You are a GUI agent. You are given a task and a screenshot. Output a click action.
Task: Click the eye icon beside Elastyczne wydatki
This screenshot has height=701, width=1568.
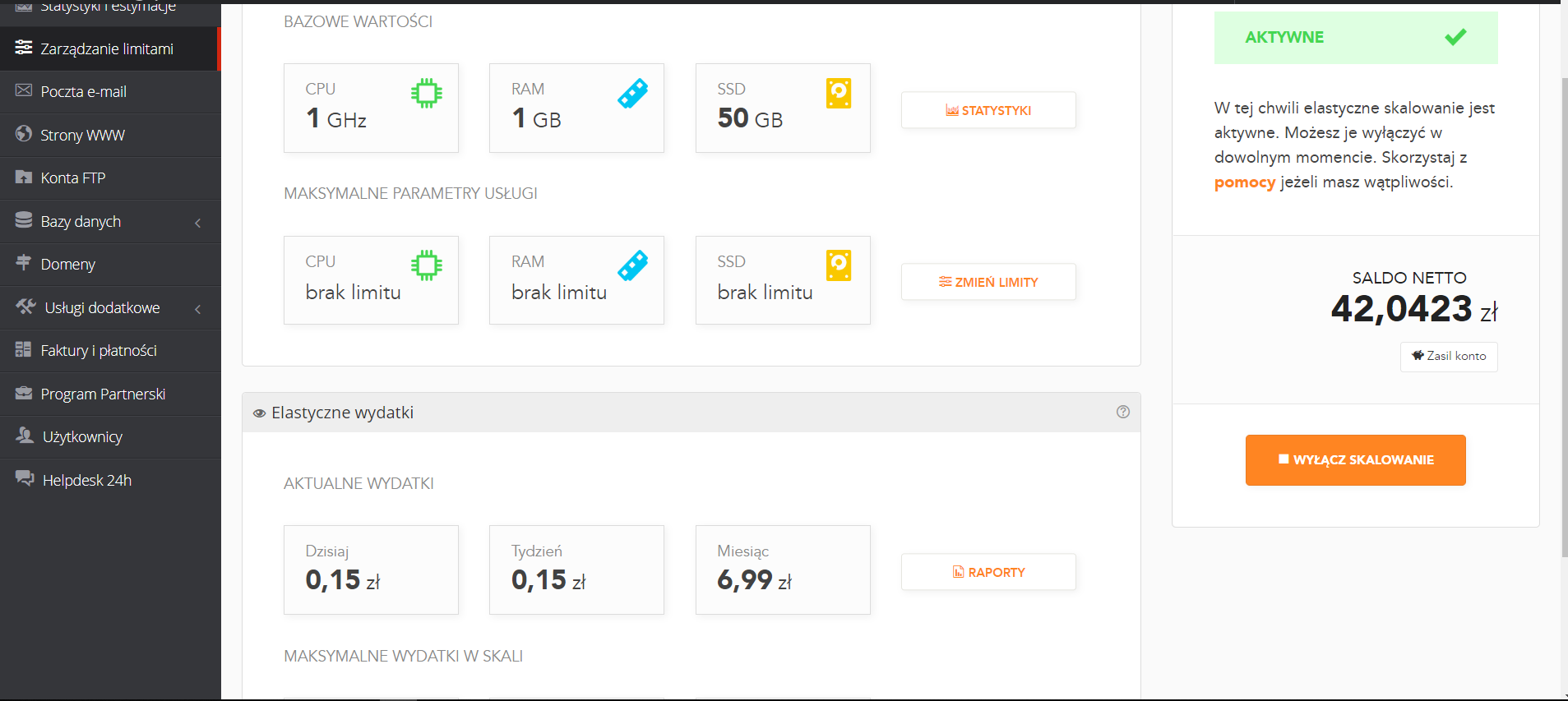[x=259, y=413]
